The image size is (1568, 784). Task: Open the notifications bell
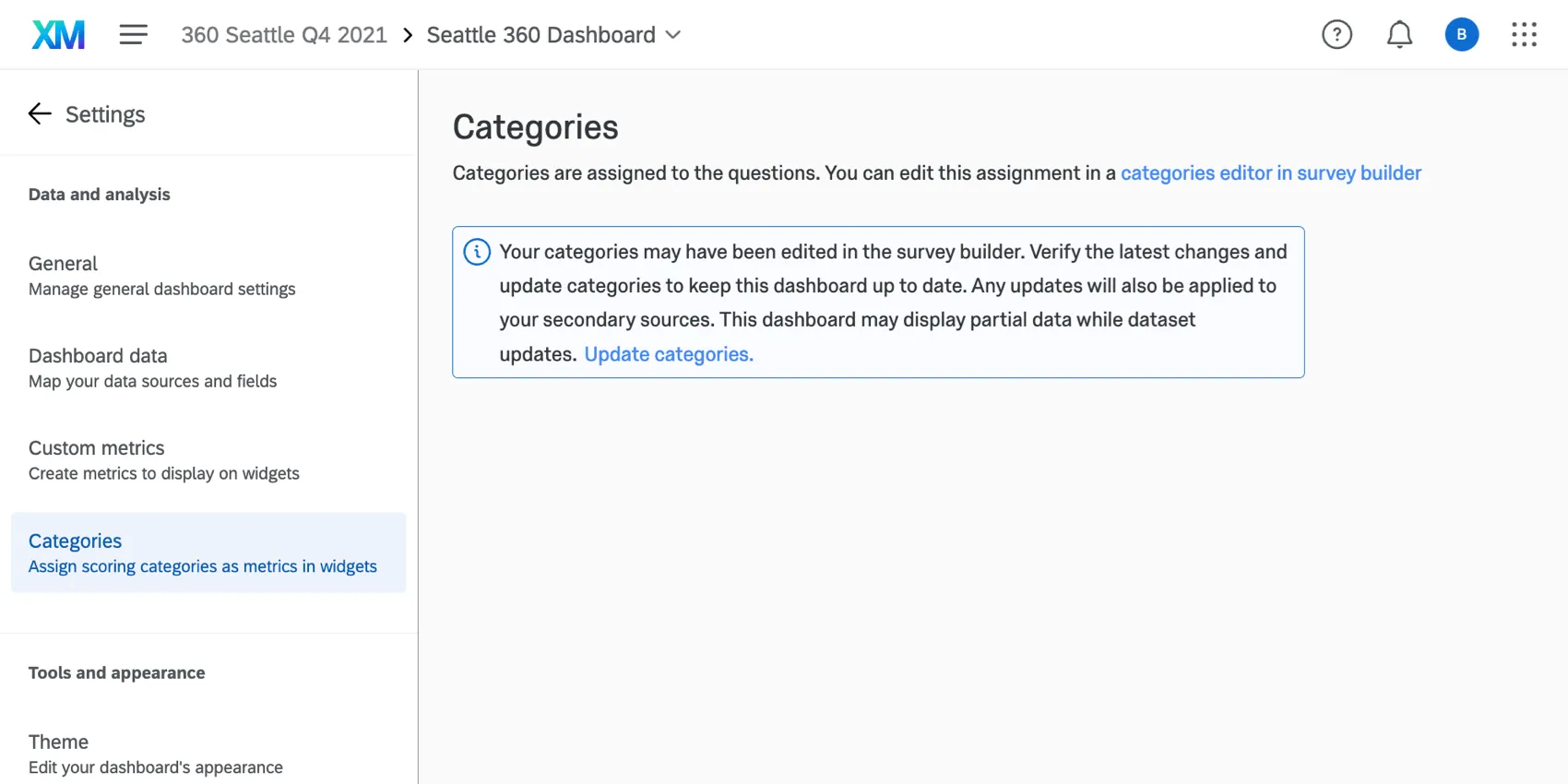point(1399,35)
